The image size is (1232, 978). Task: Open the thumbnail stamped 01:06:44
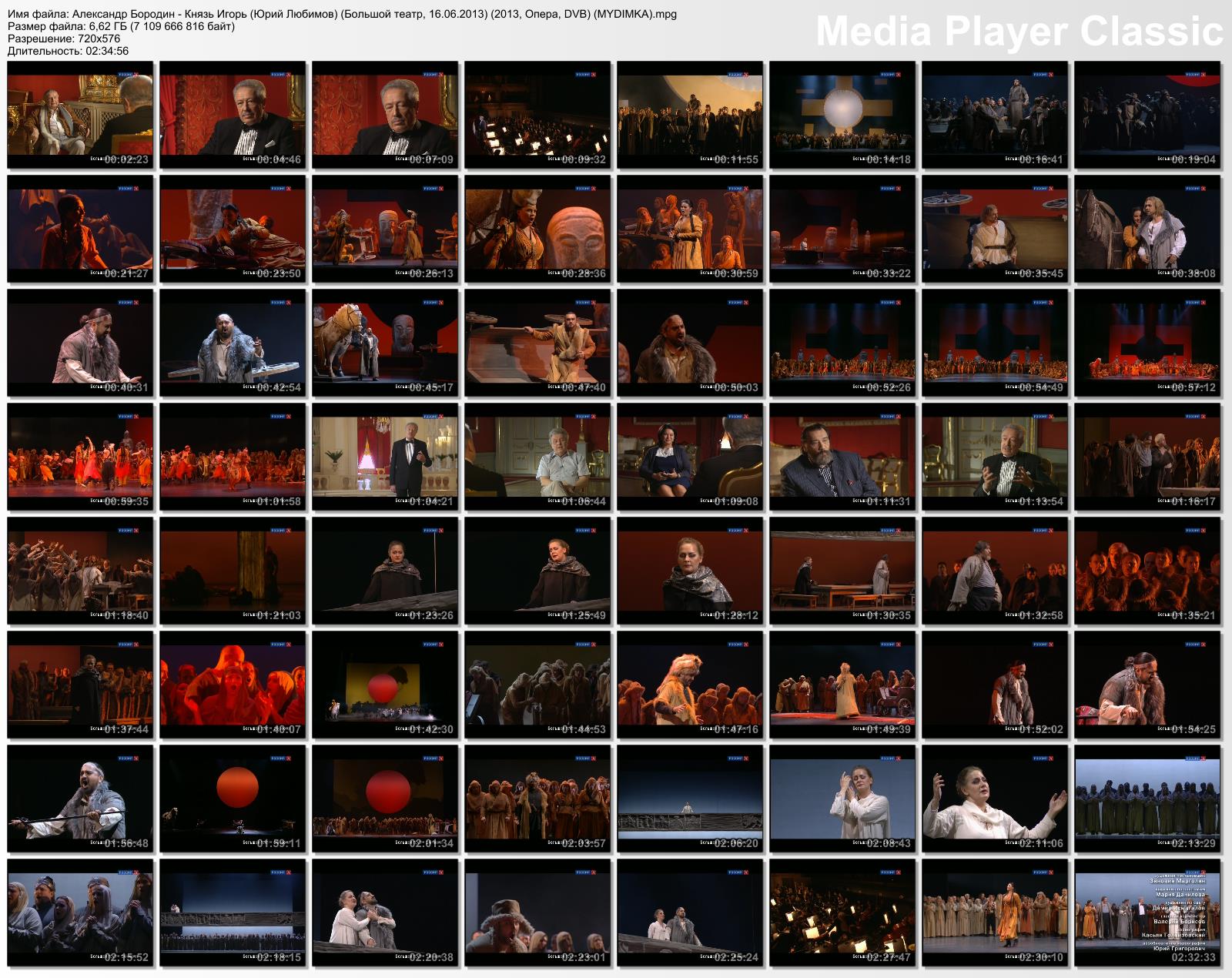pyautogui.click(x=537, y=457)
